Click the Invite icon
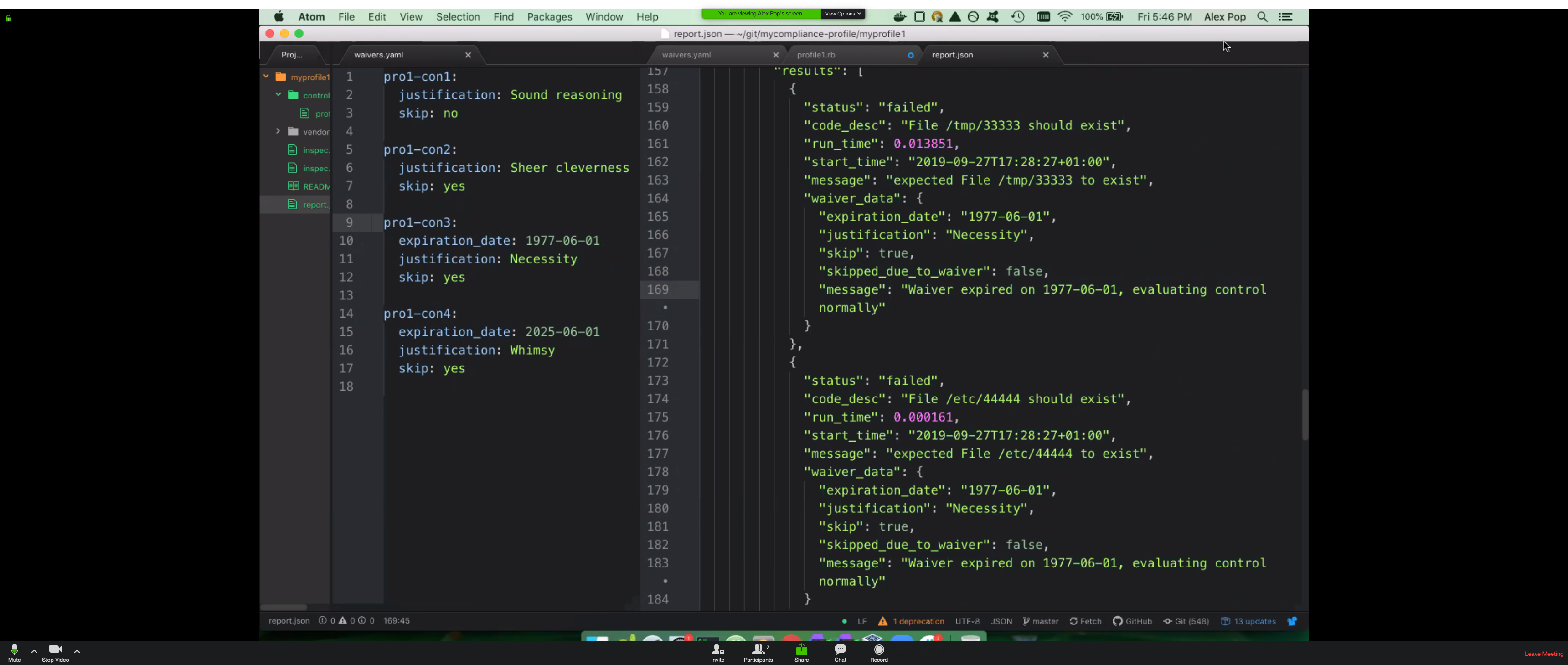This screenshot has width=1568, height=665. point(717,653)
